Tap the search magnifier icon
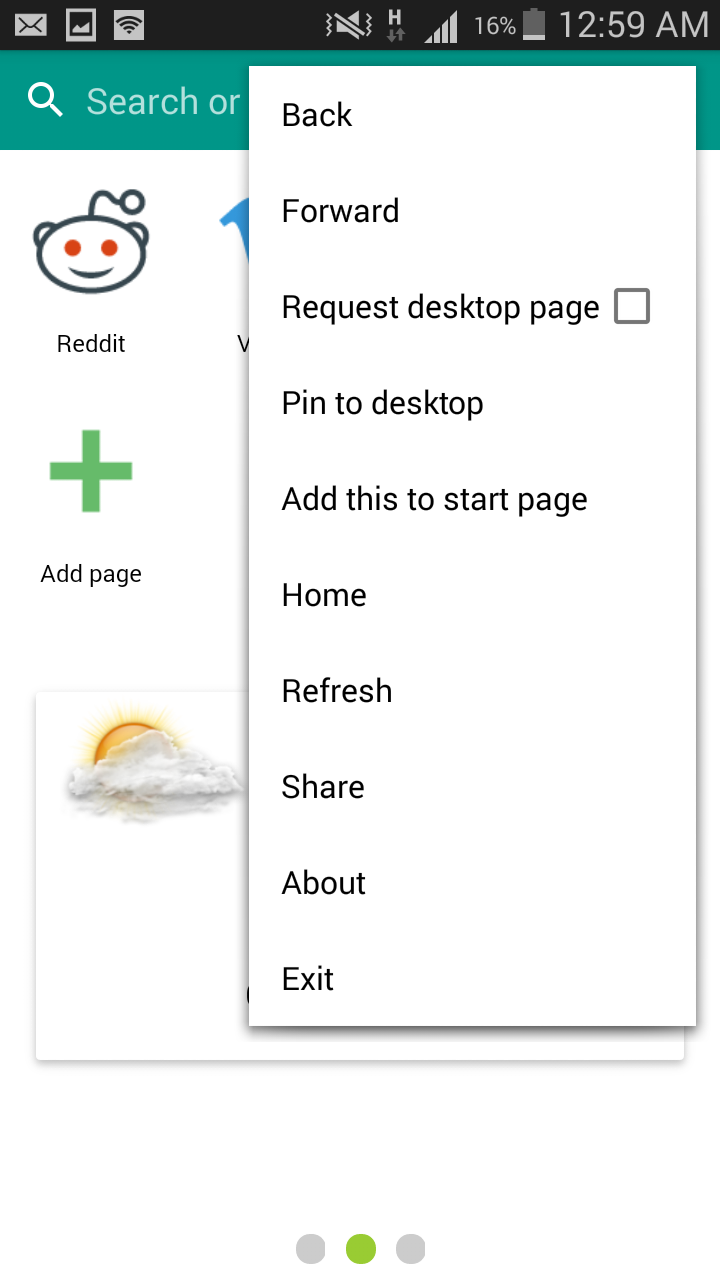Image resolution: width=720 pixels, height=1280 pixels. tap(44, 100)
